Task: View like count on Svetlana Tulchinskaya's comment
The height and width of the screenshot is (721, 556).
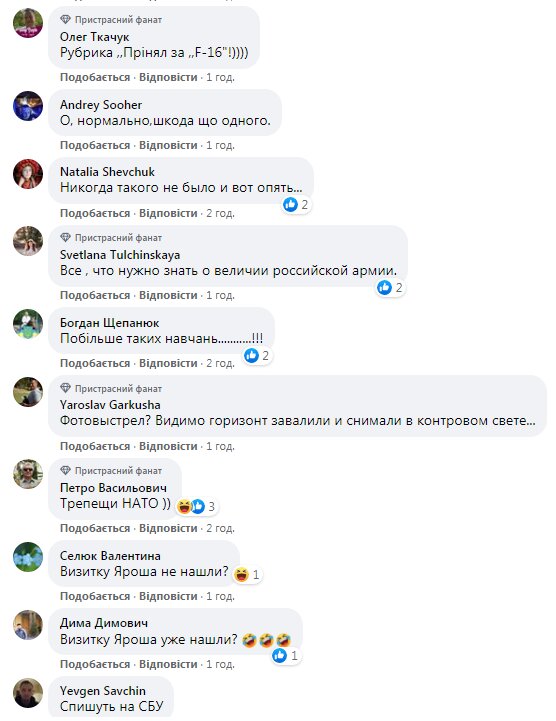Action: coord(390,288)
